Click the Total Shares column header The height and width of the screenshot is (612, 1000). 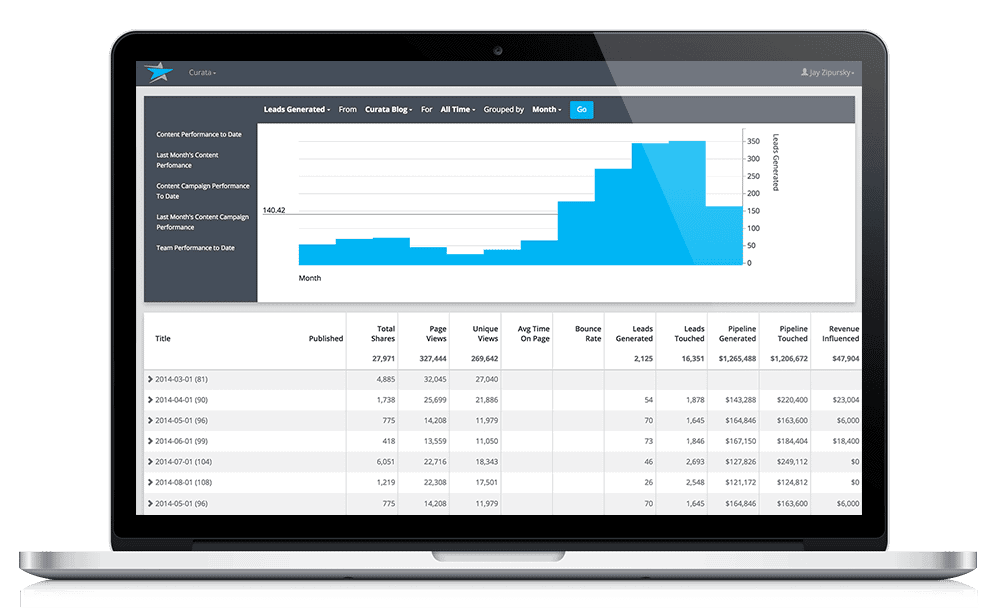(x=385, y=333)
